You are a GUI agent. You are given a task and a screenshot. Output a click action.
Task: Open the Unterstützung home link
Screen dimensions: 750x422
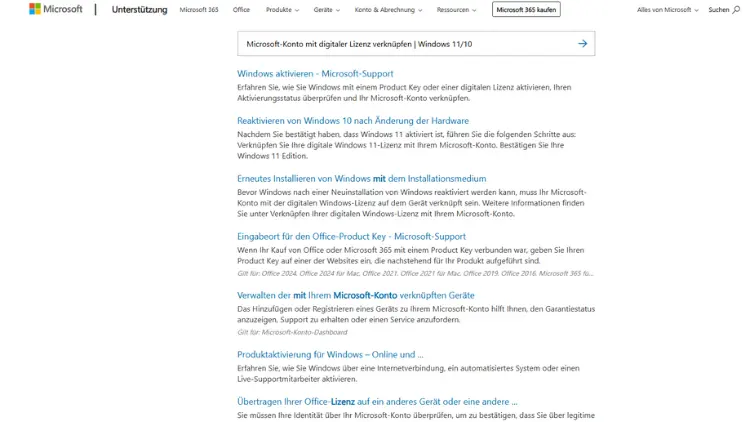tap(139, 10)
